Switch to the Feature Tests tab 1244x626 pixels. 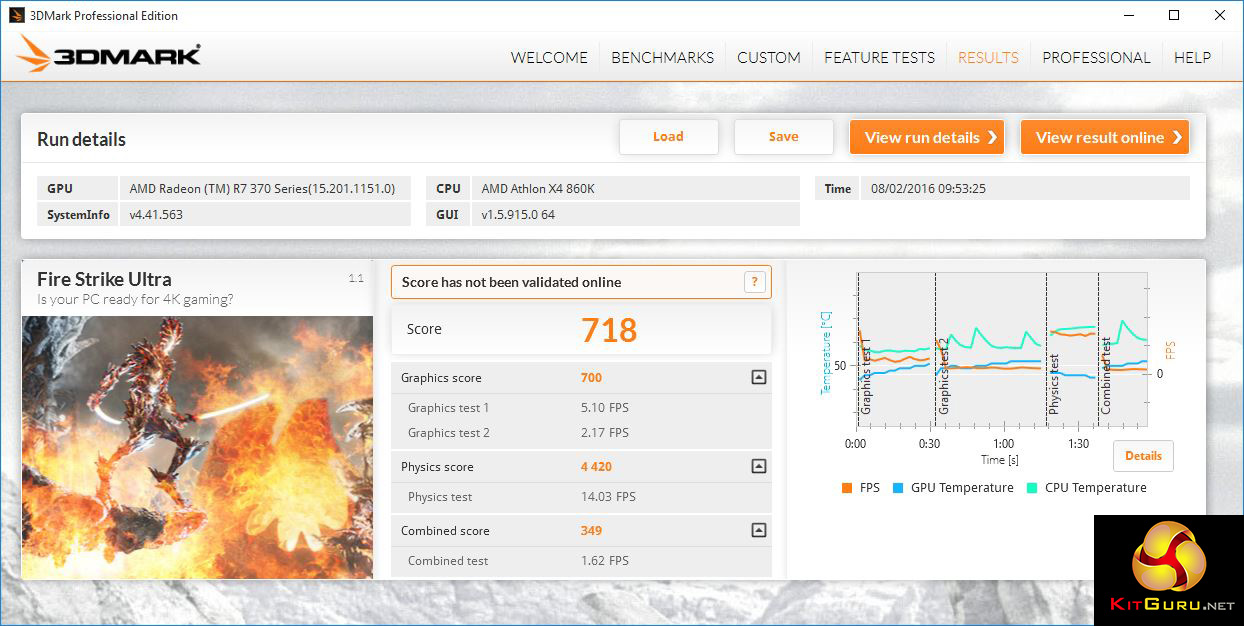879,57
